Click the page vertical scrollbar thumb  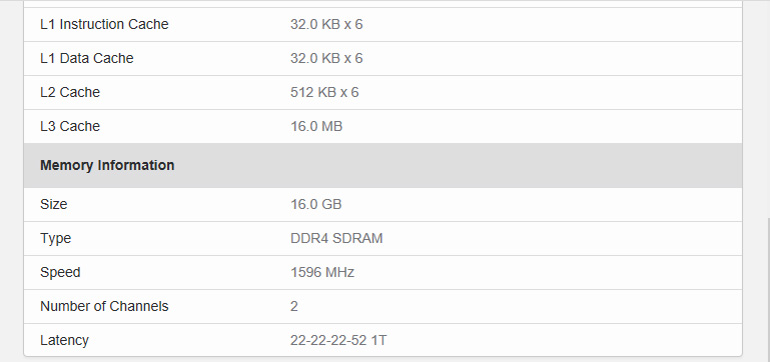click(768, 290)
